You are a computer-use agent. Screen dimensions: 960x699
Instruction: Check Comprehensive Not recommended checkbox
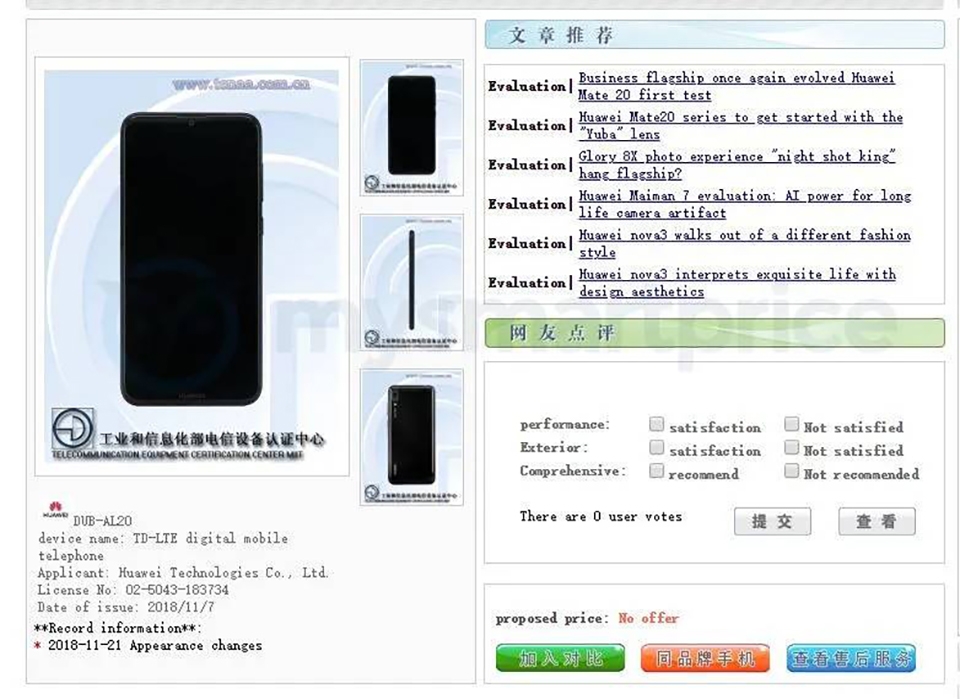[792, 471]
